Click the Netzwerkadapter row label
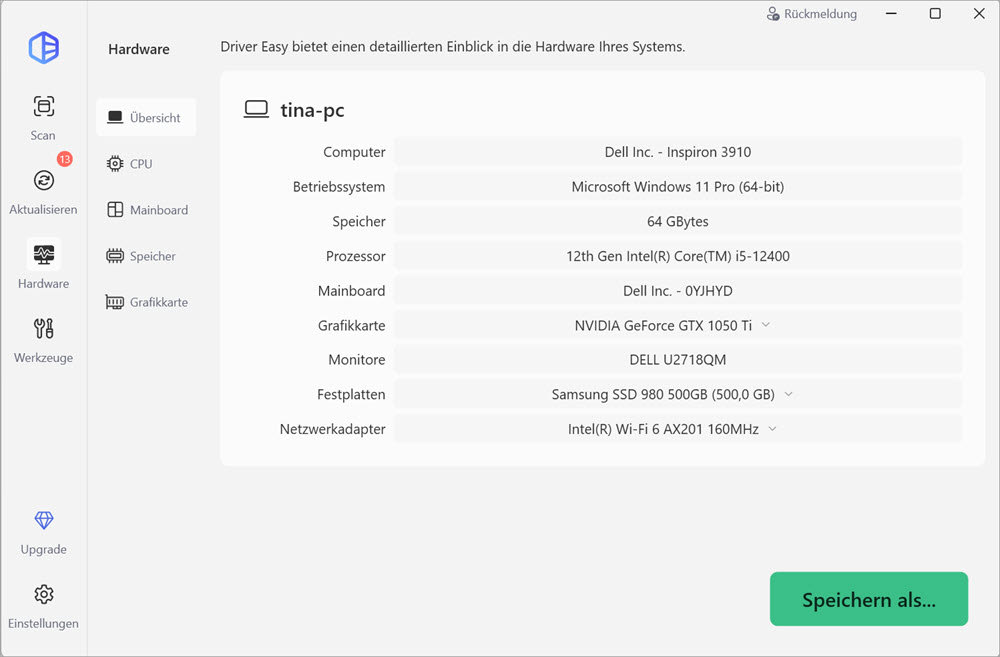 332,429
